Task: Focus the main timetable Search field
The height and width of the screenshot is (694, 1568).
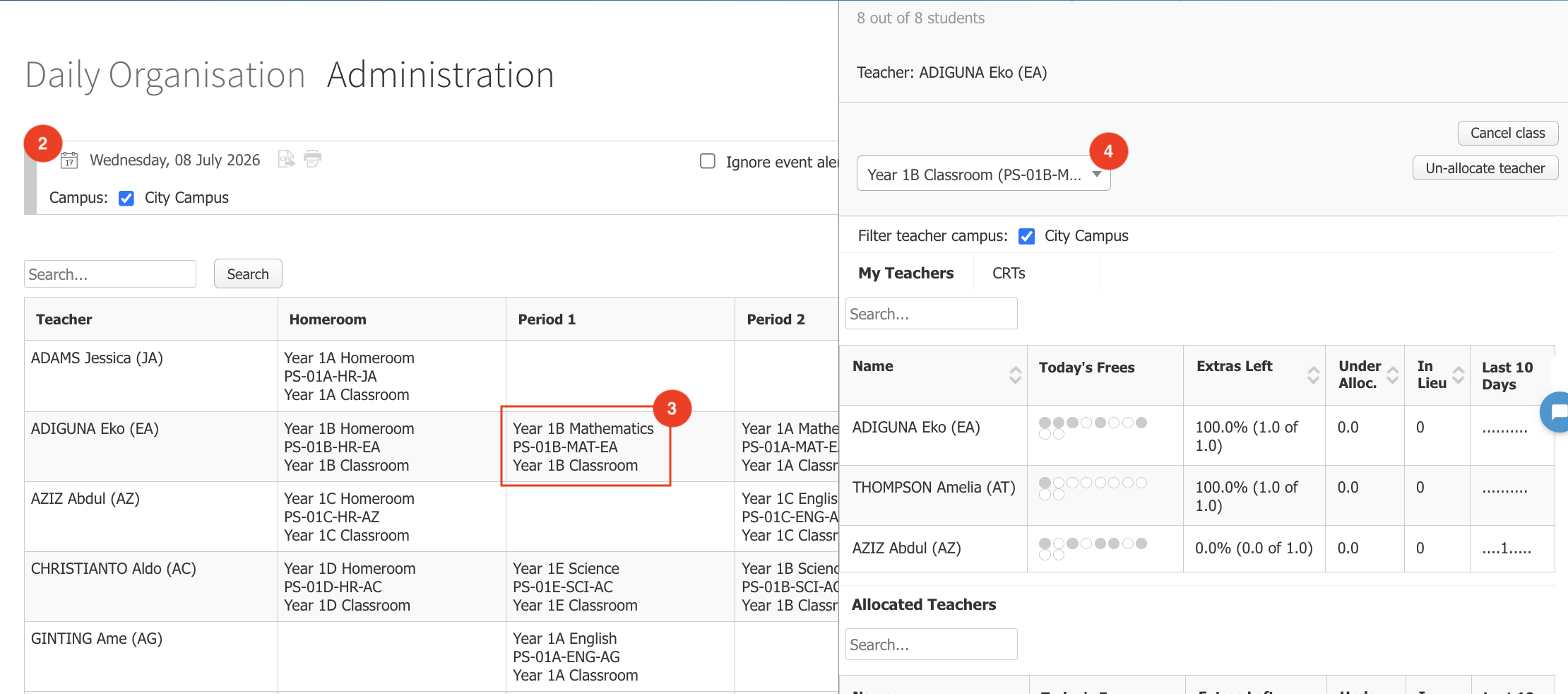Action: coord(110,274)
